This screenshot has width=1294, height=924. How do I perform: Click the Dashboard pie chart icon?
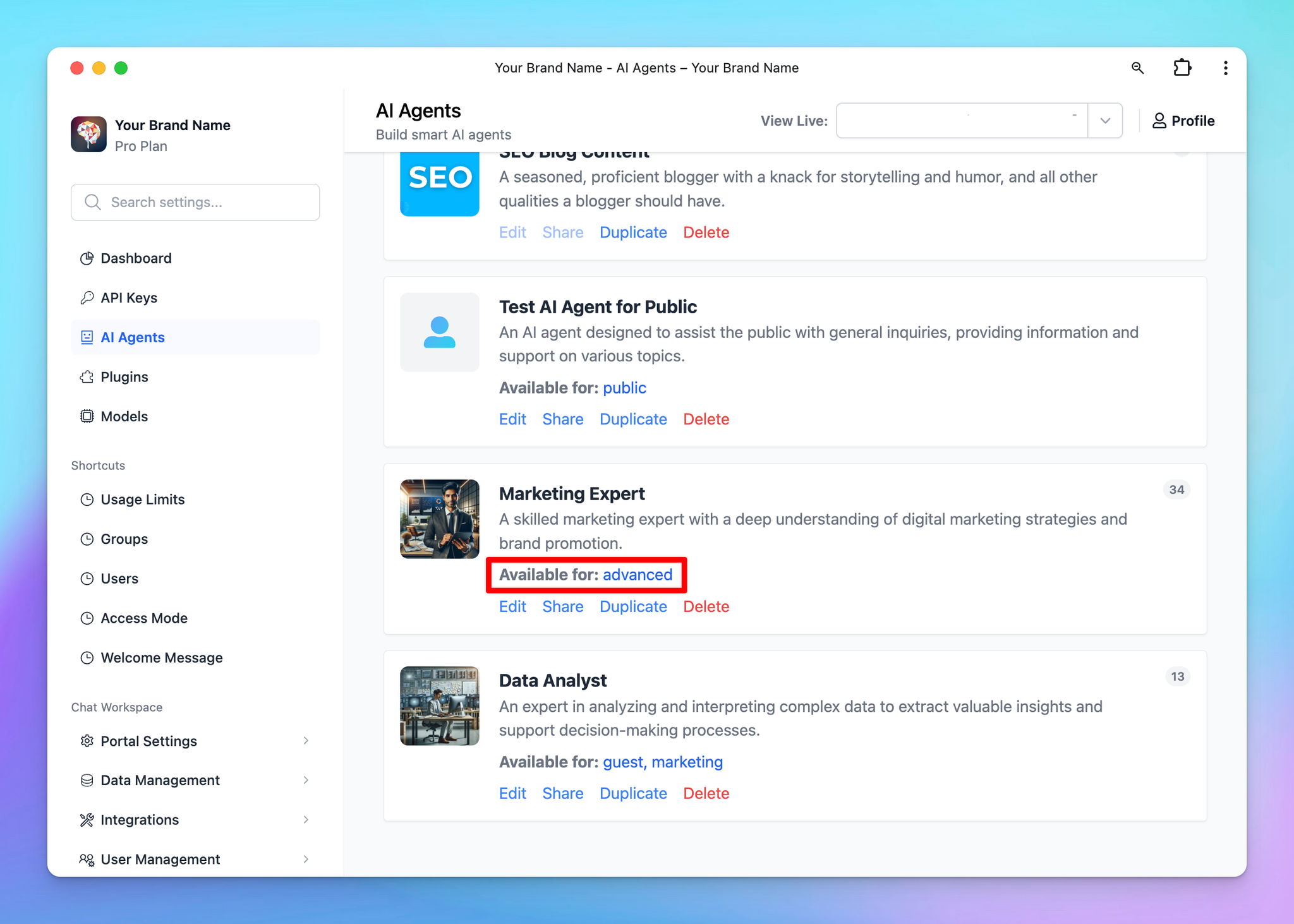(x=87, y=258)
